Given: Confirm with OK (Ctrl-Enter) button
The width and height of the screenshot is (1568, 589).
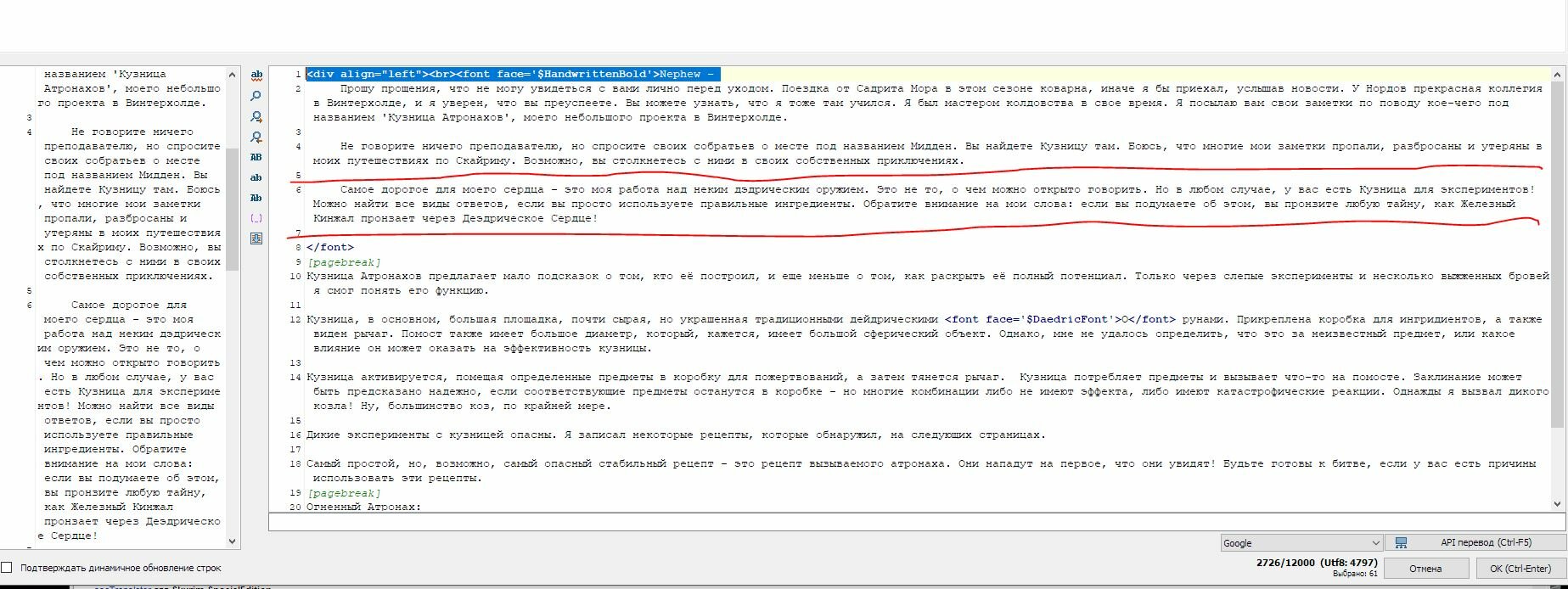Looking at the screenshot, I should (x=1520, y=569).
